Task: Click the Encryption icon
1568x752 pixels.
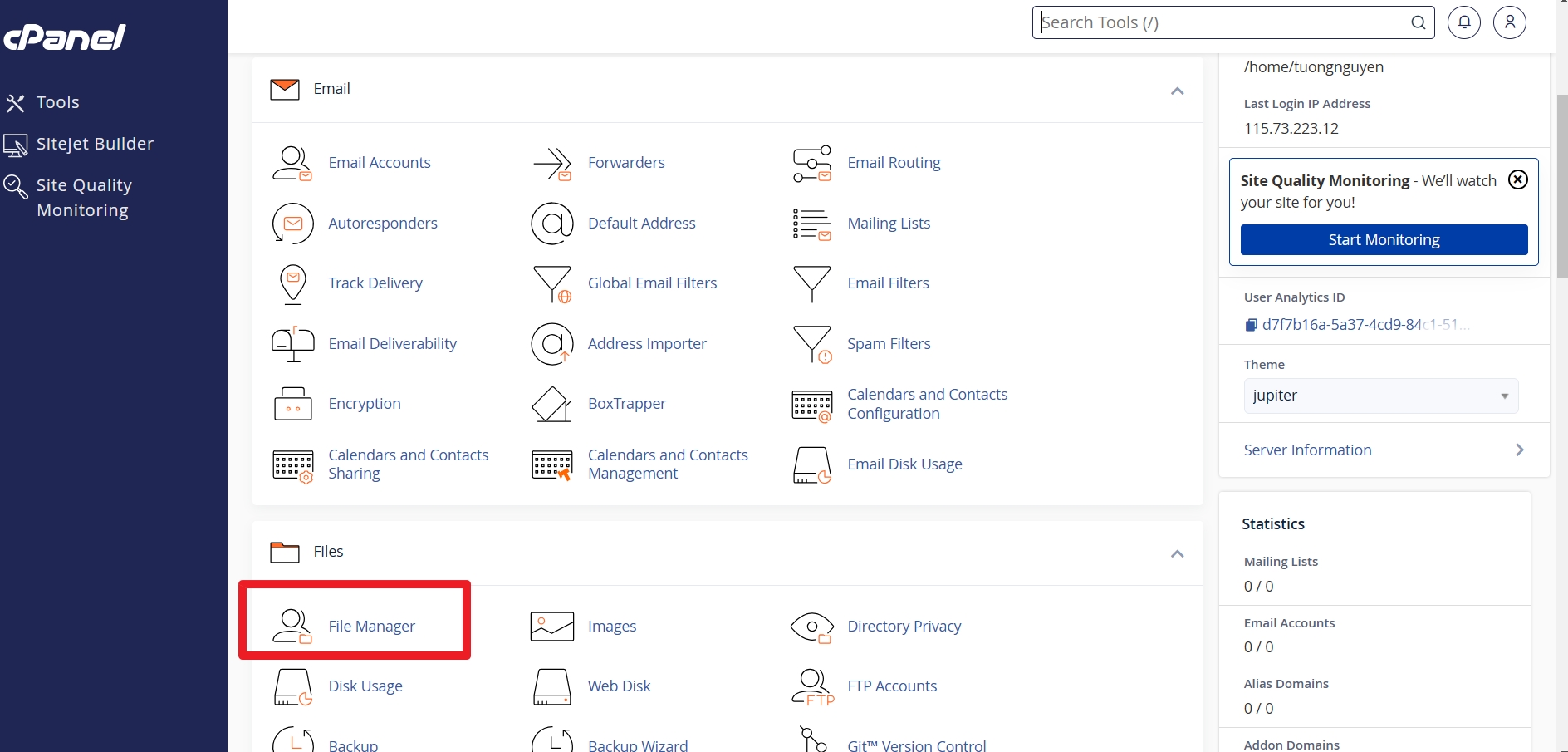Action: click(292, 404)
